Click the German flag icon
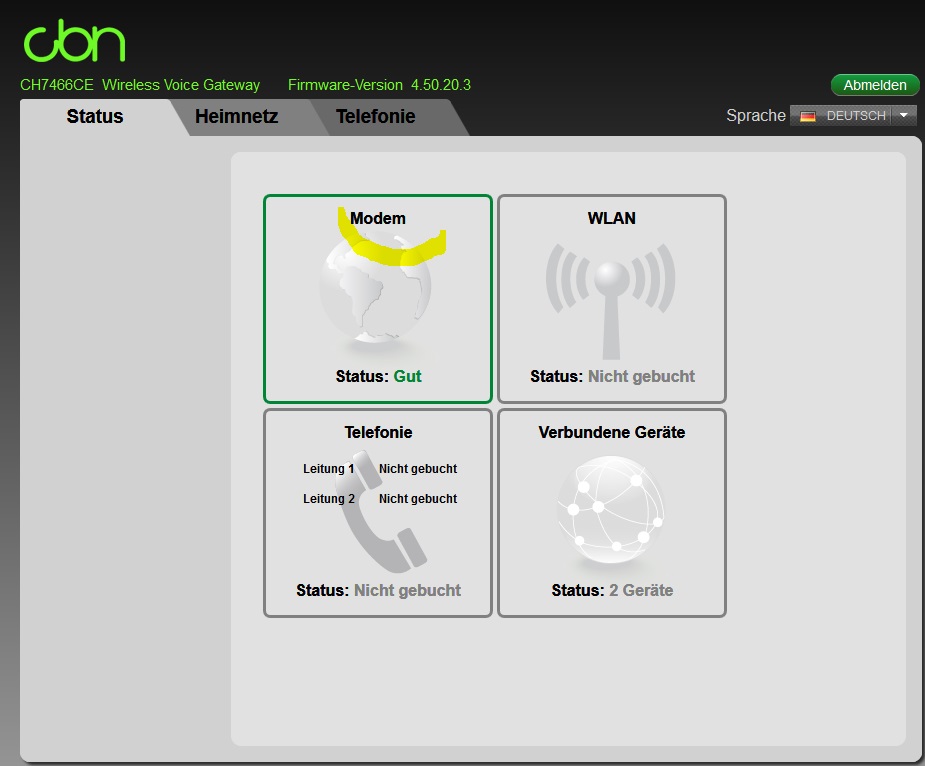Image resolution: width=925 pixels, height=766 pixels. (808, 116)
